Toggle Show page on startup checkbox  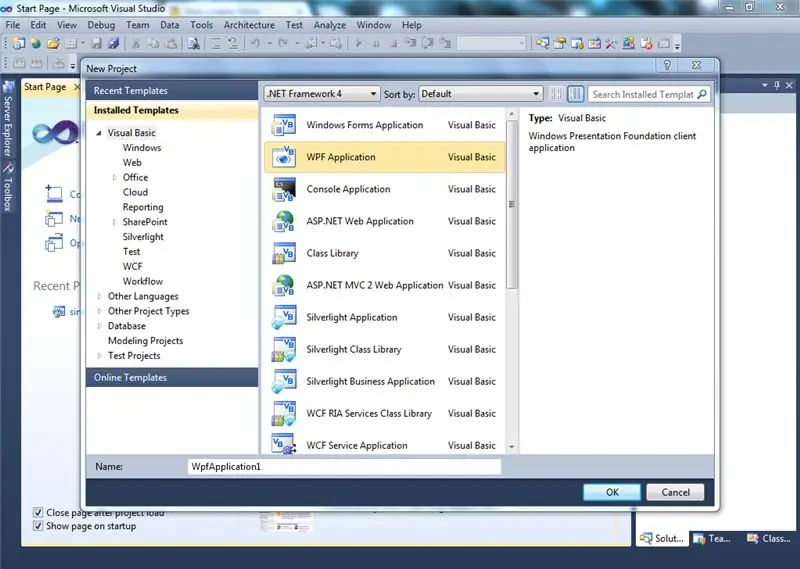click(38, 526)
